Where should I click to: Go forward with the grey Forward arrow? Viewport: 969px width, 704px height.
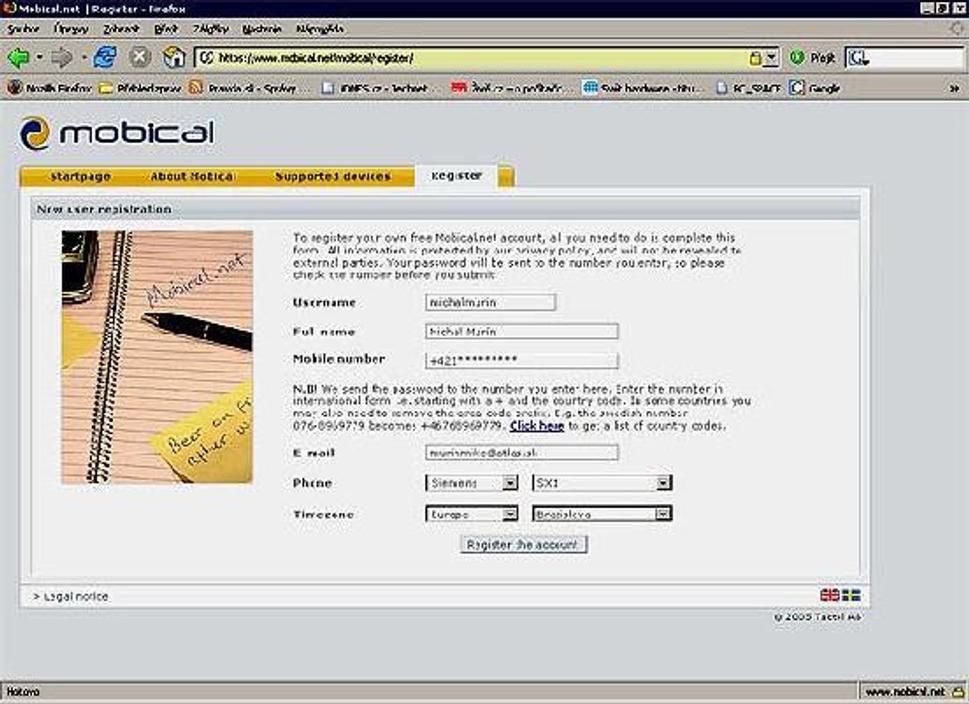tap(61, 58)
